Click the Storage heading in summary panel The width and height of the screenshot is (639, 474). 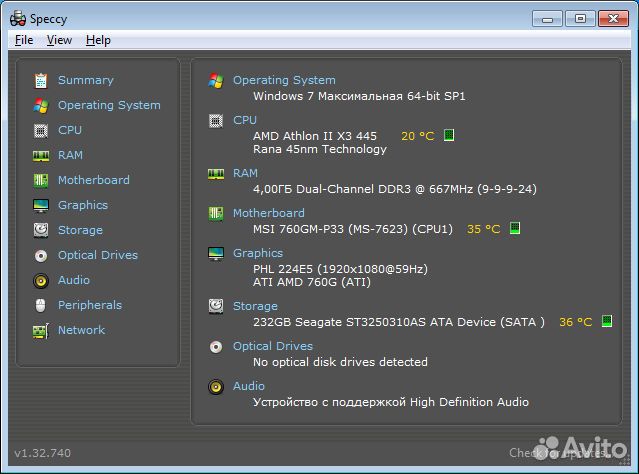(x=255, y=306)
